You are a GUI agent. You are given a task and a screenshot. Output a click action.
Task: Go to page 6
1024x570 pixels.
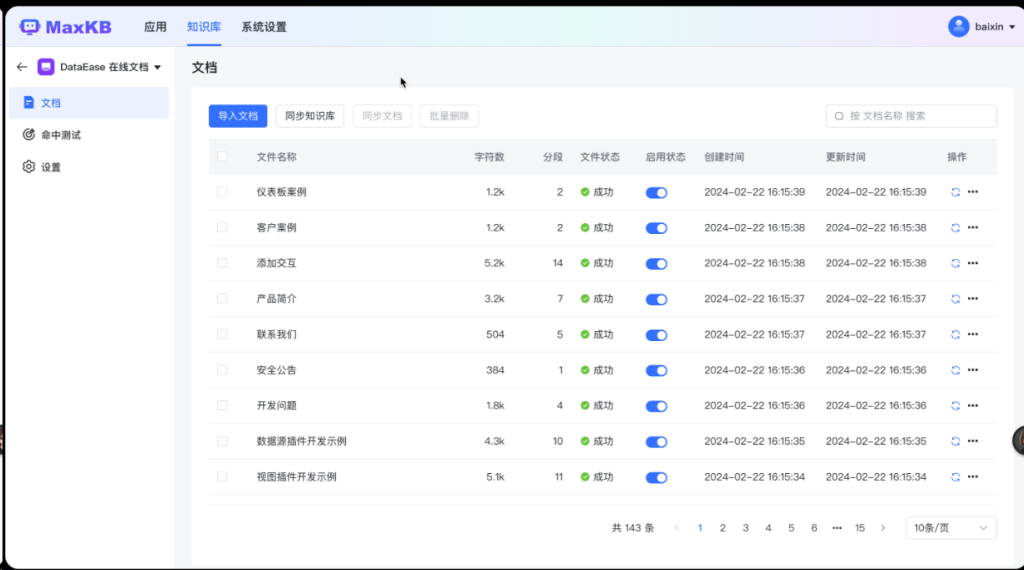point(814,528)
